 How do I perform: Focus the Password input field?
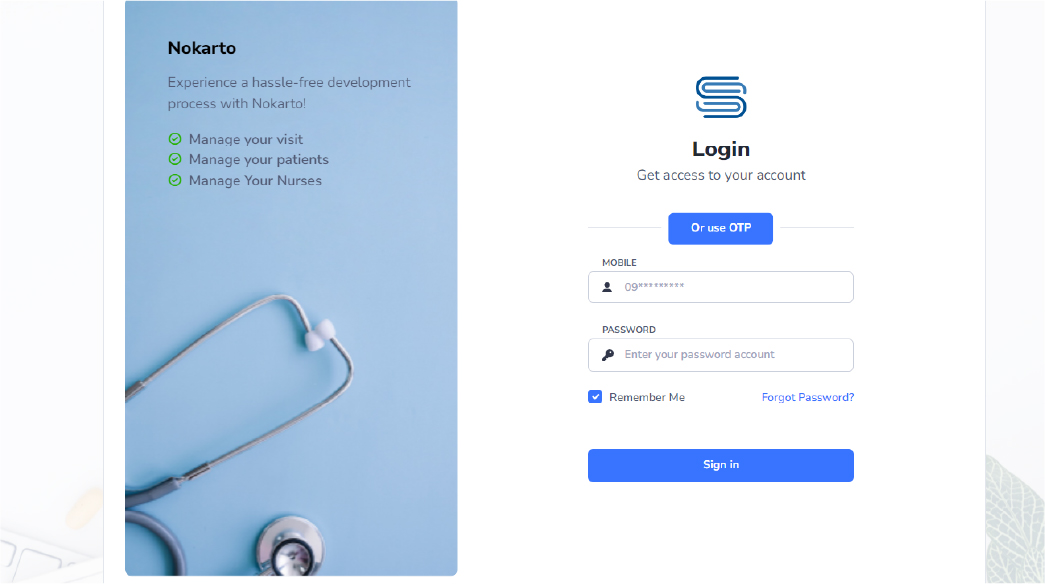point(720,355)
